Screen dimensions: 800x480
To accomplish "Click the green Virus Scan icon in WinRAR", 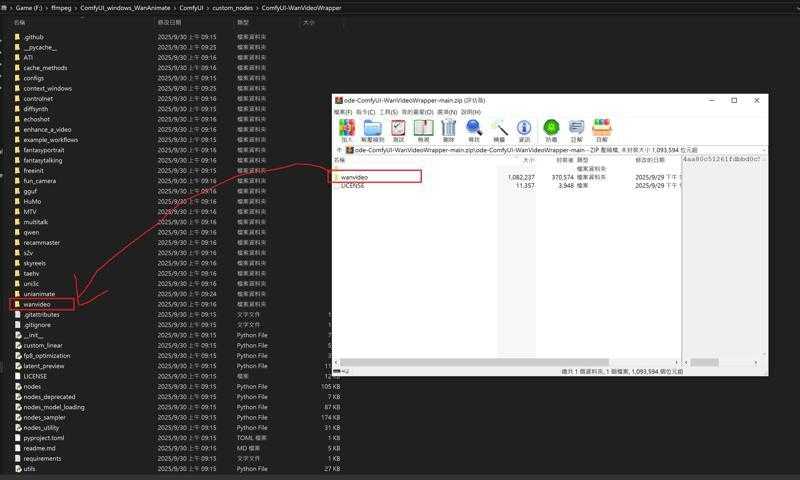I will pyautogui.click(x=551, y=129).
